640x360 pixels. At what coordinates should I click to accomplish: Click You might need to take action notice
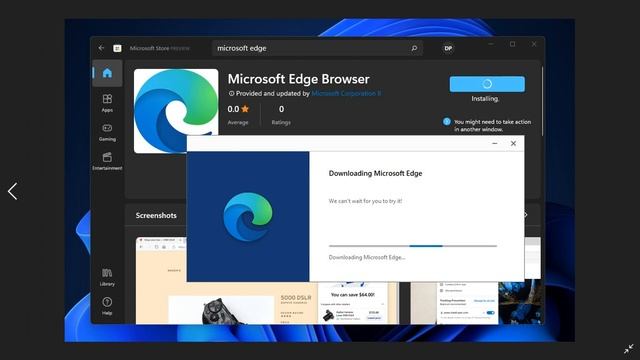(492, 125)
